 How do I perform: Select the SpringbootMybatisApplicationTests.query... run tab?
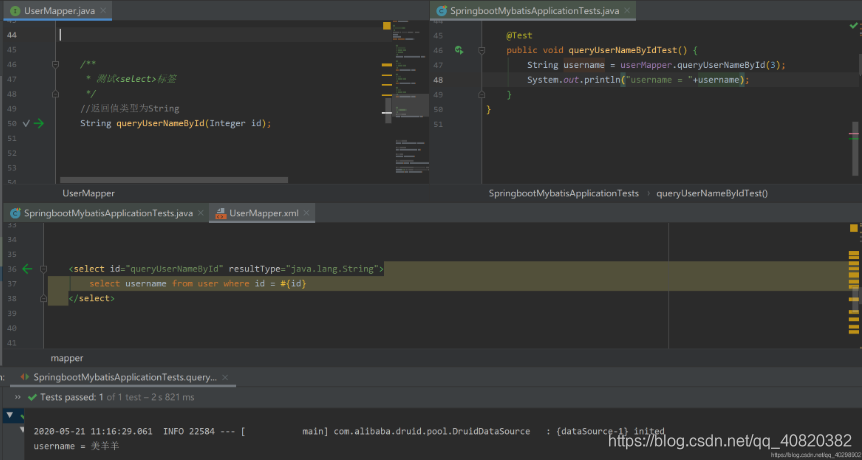point(125,378)
